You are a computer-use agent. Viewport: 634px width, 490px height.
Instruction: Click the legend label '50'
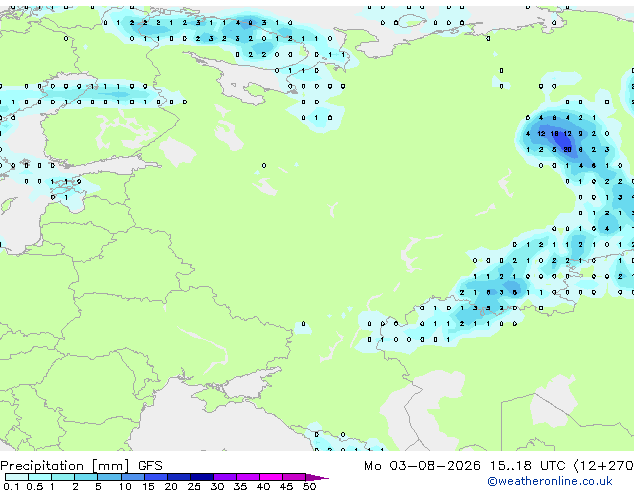(x=309, y=486)
